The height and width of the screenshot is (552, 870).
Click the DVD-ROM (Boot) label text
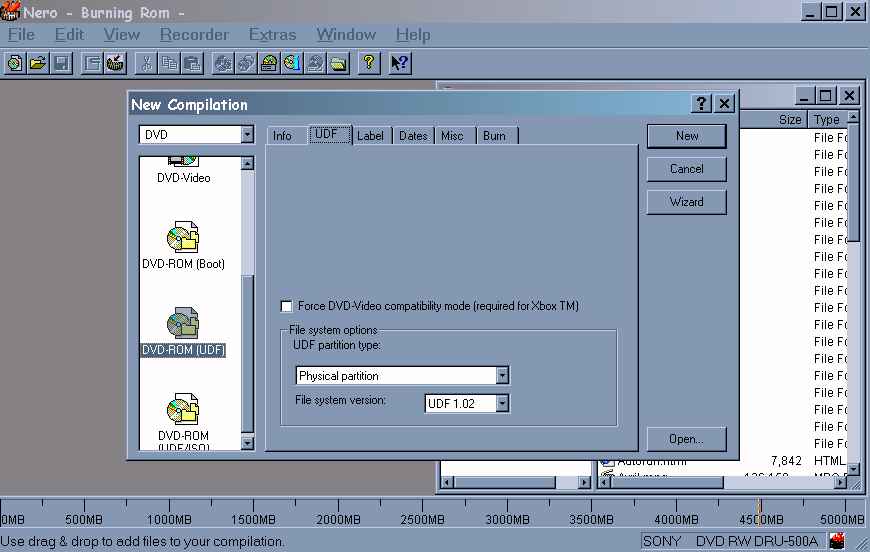pos(184,264)
